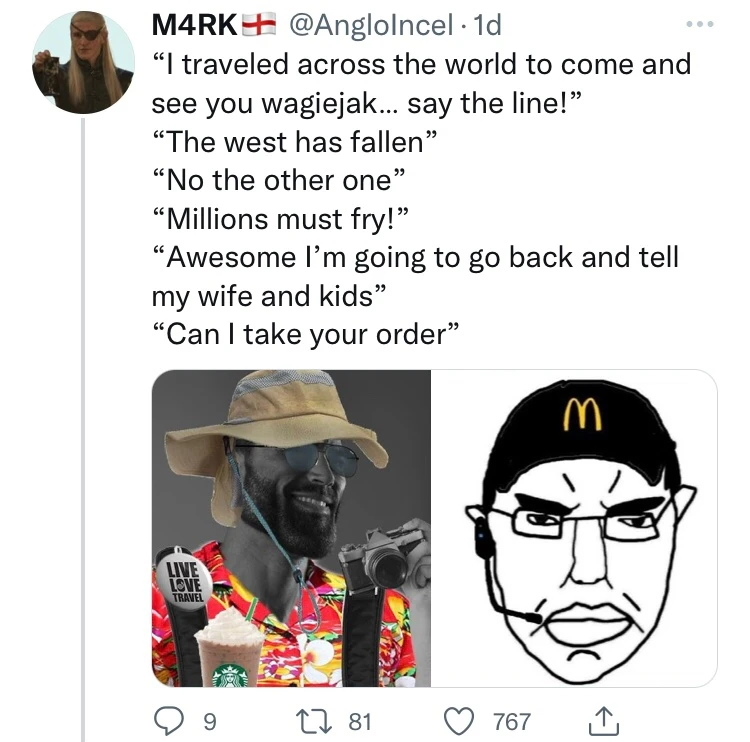Viewport: 750px width, 742px height.
Task: Click the reply speech bubble icon
Action: [169, 721]
